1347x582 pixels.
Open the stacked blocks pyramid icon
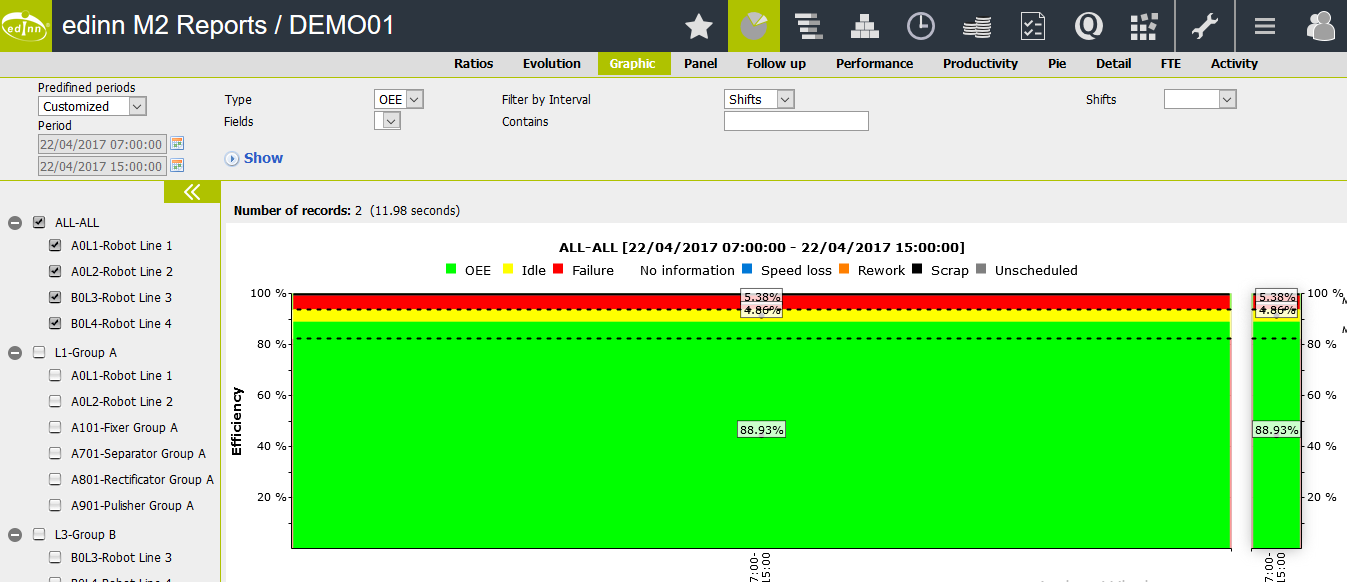[x=865, y=26]
